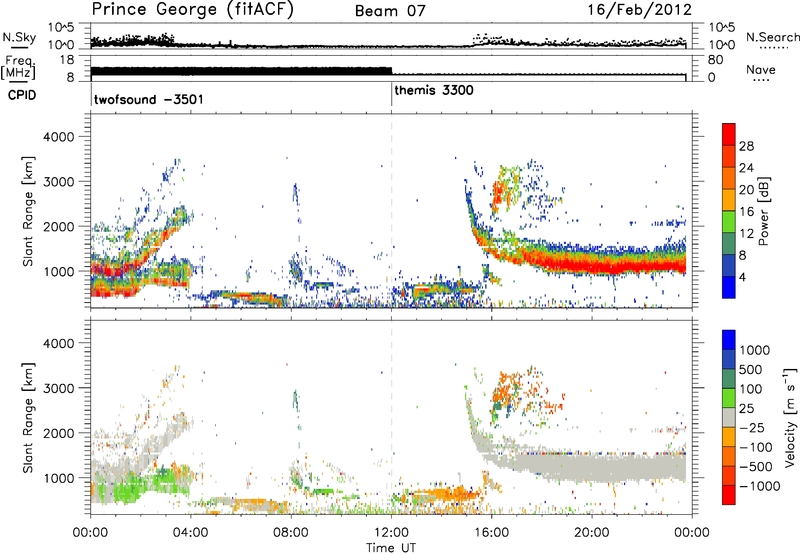Click the '28' tick on the Power scale
800x554 pixels.
[746, 146]
